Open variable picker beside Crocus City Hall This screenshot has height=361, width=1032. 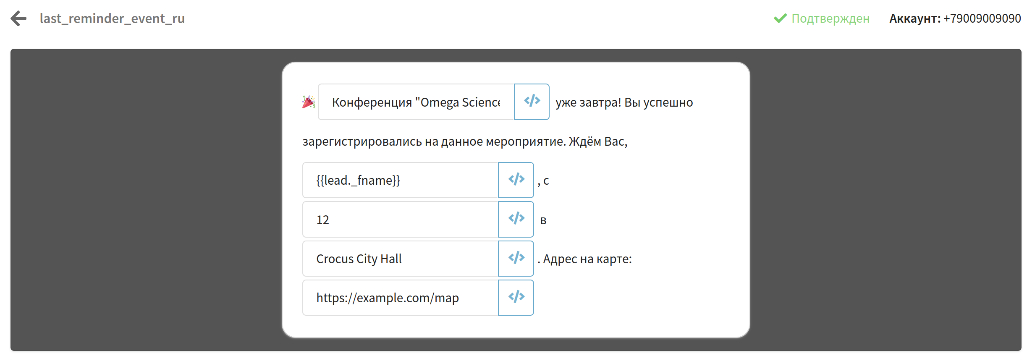[x=516, y=258]
